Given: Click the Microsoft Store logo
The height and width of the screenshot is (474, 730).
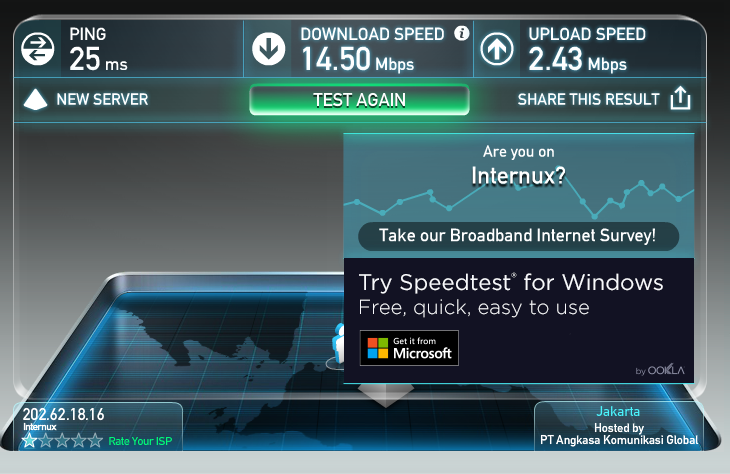Looking at the screenshot, I should coord(378,348).
